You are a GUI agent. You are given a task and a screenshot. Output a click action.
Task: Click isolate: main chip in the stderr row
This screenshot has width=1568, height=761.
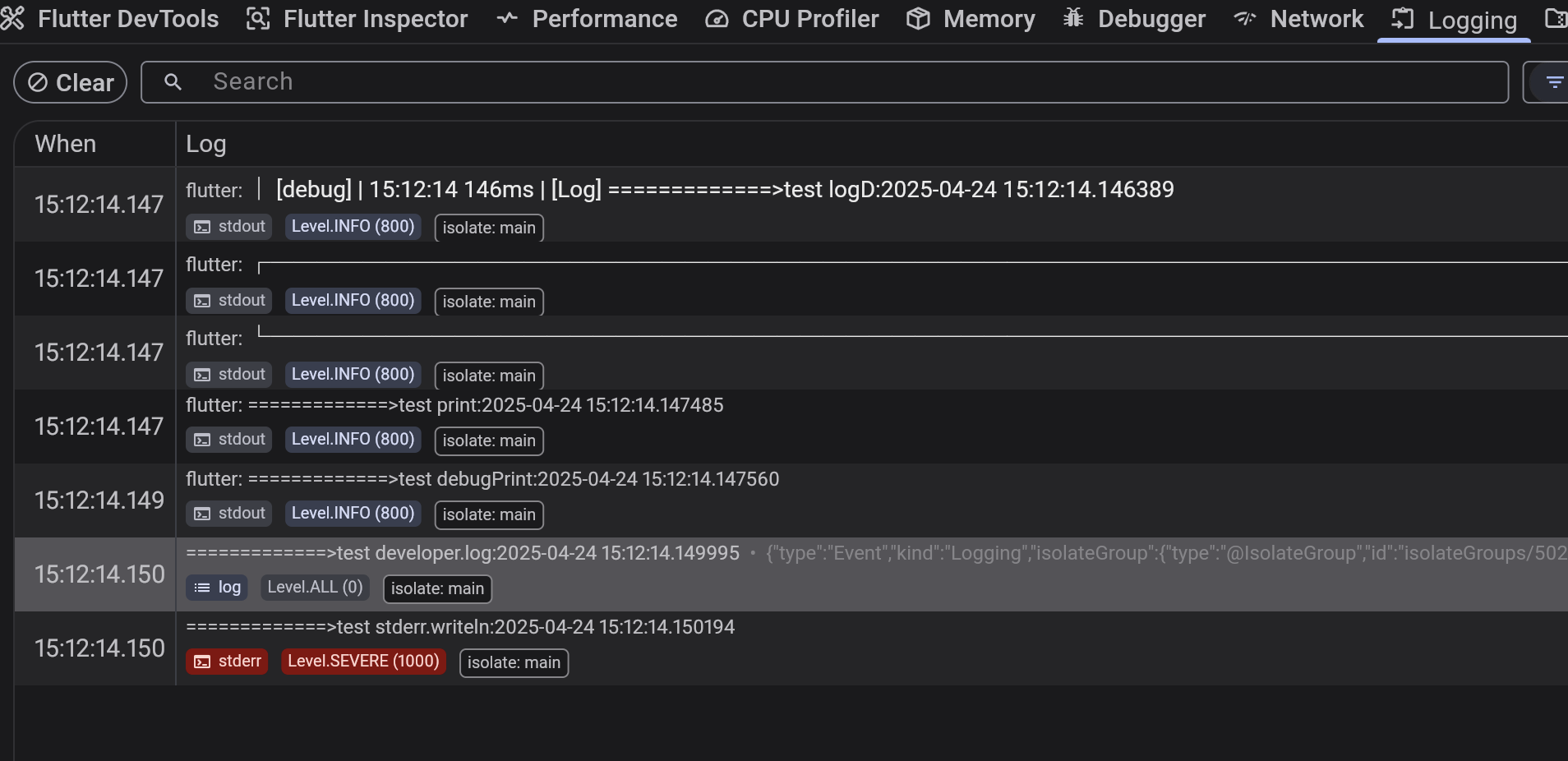tap(514, 663)
